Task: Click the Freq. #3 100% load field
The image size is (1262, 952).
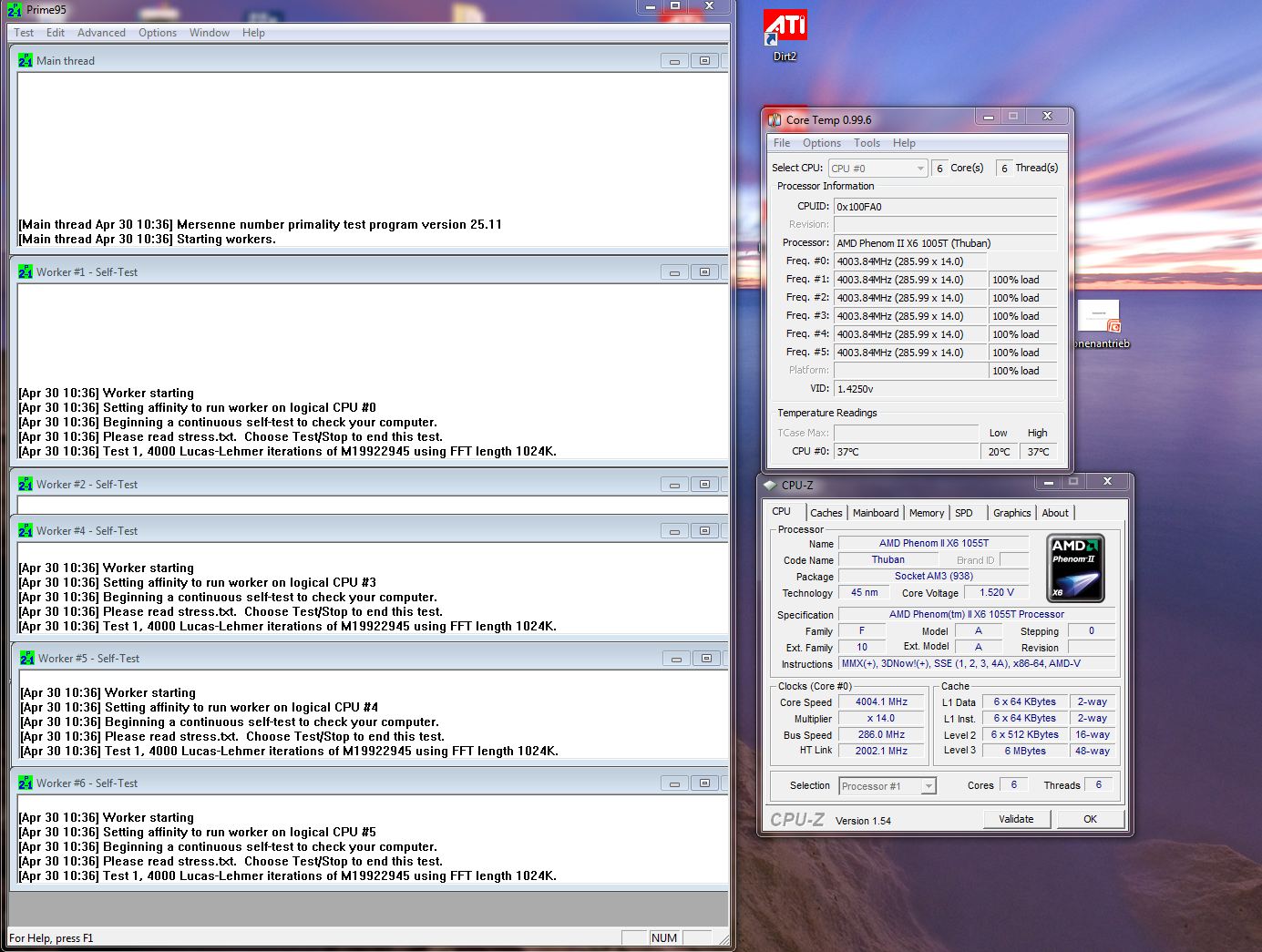Action: [x=1022, y=316]
